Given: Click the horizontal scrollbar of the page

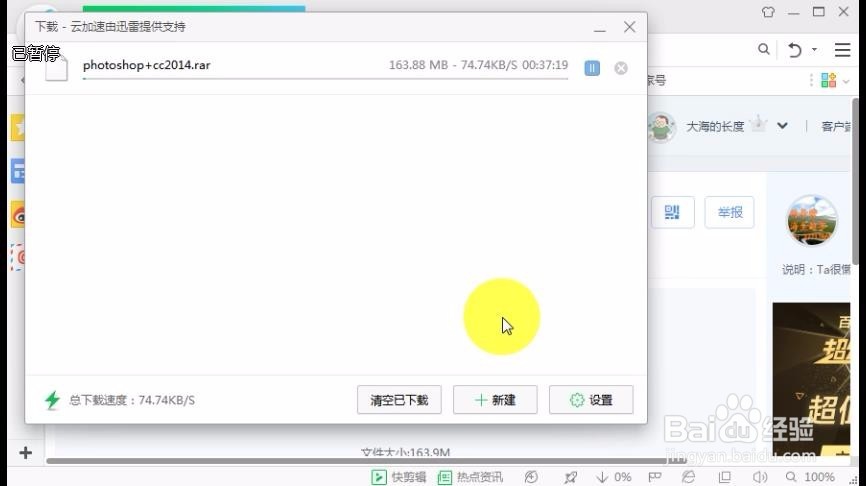Looking at the screenshot, I should coord(366,461).
